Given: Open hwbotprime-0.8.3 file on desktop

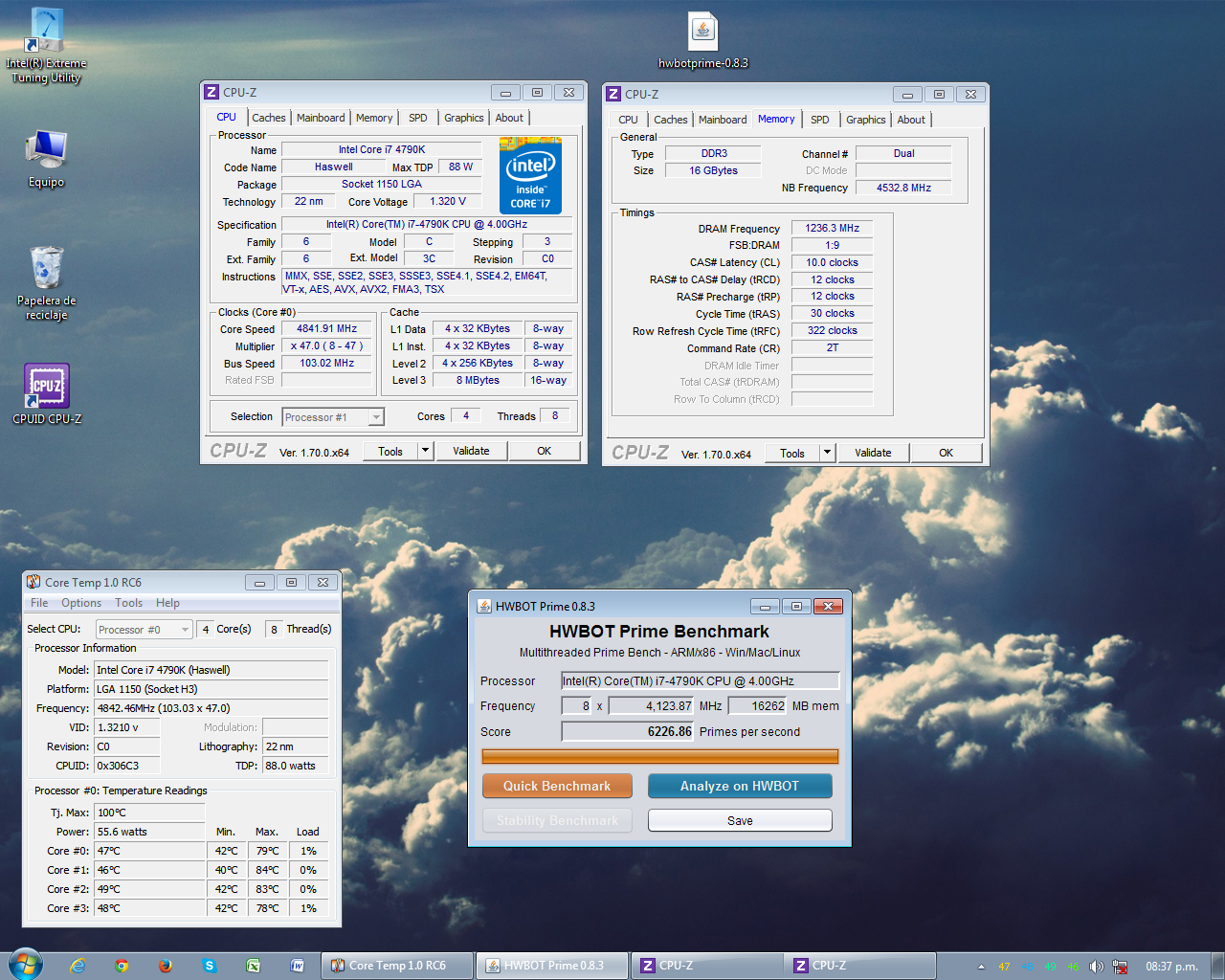Looking at the screenshot, I should (x=703, y=42).
